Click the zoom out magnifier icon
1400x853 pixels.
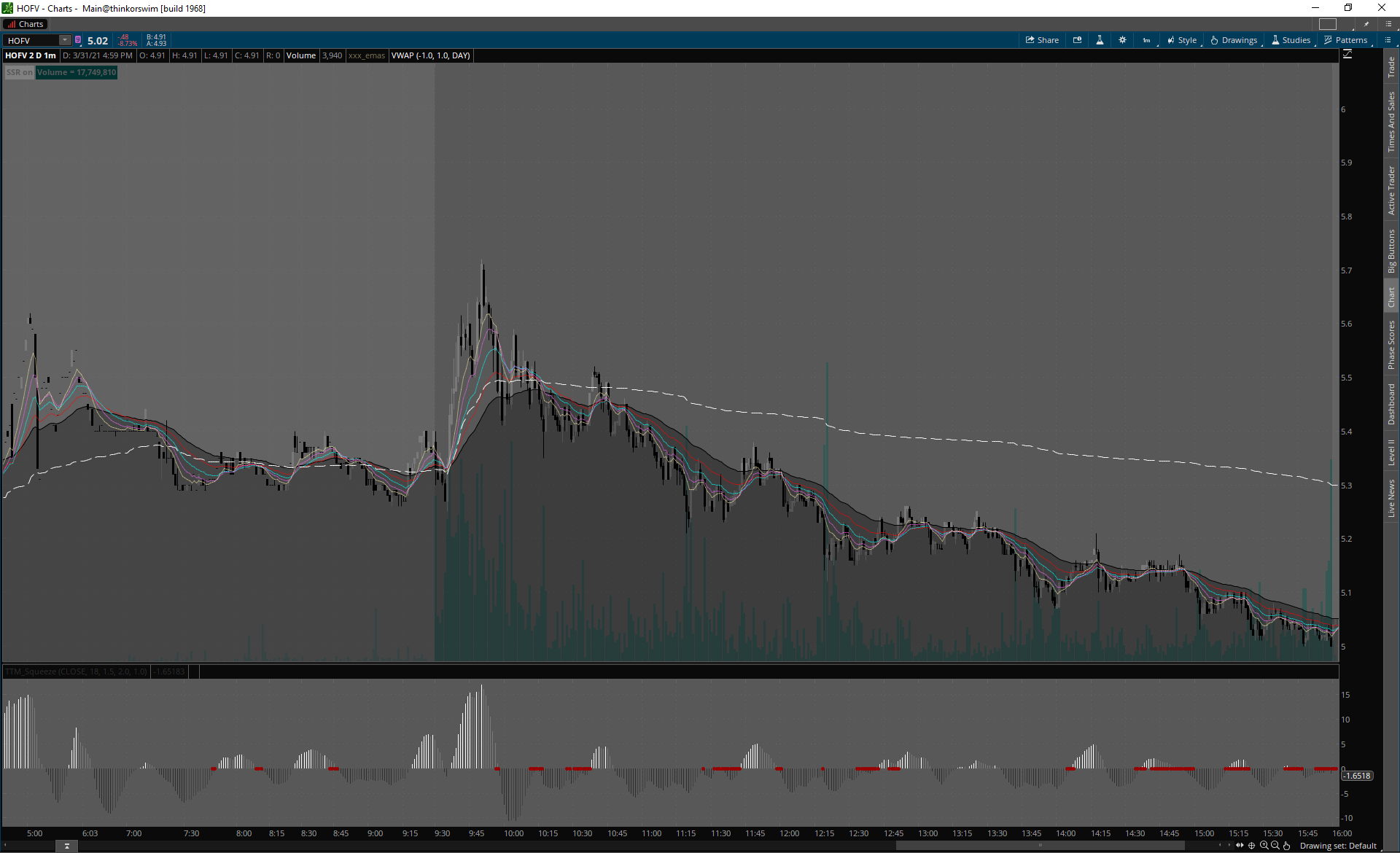[1275, 846]
